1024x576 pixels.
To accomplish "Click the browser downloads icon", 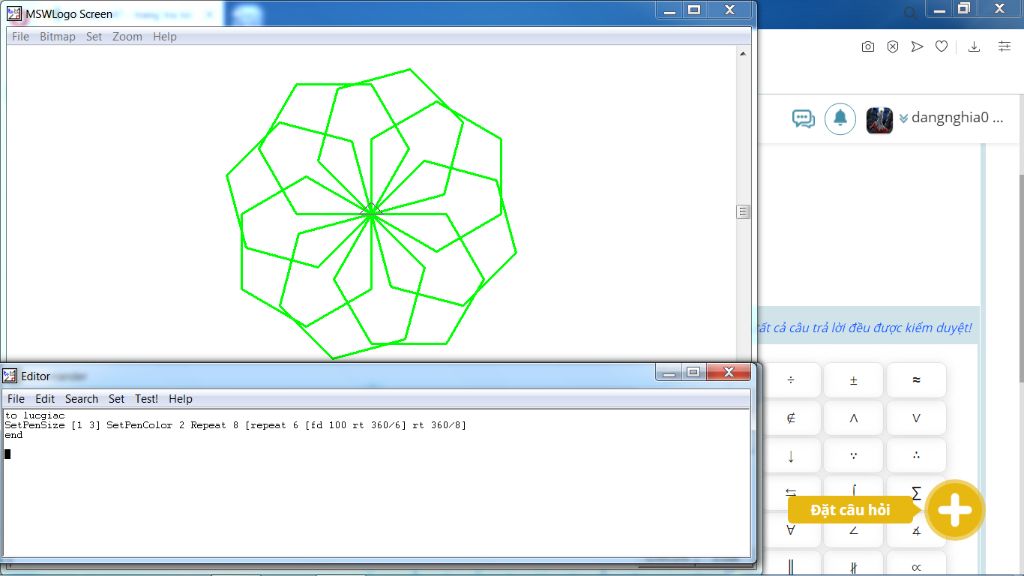I will point(974,46).
